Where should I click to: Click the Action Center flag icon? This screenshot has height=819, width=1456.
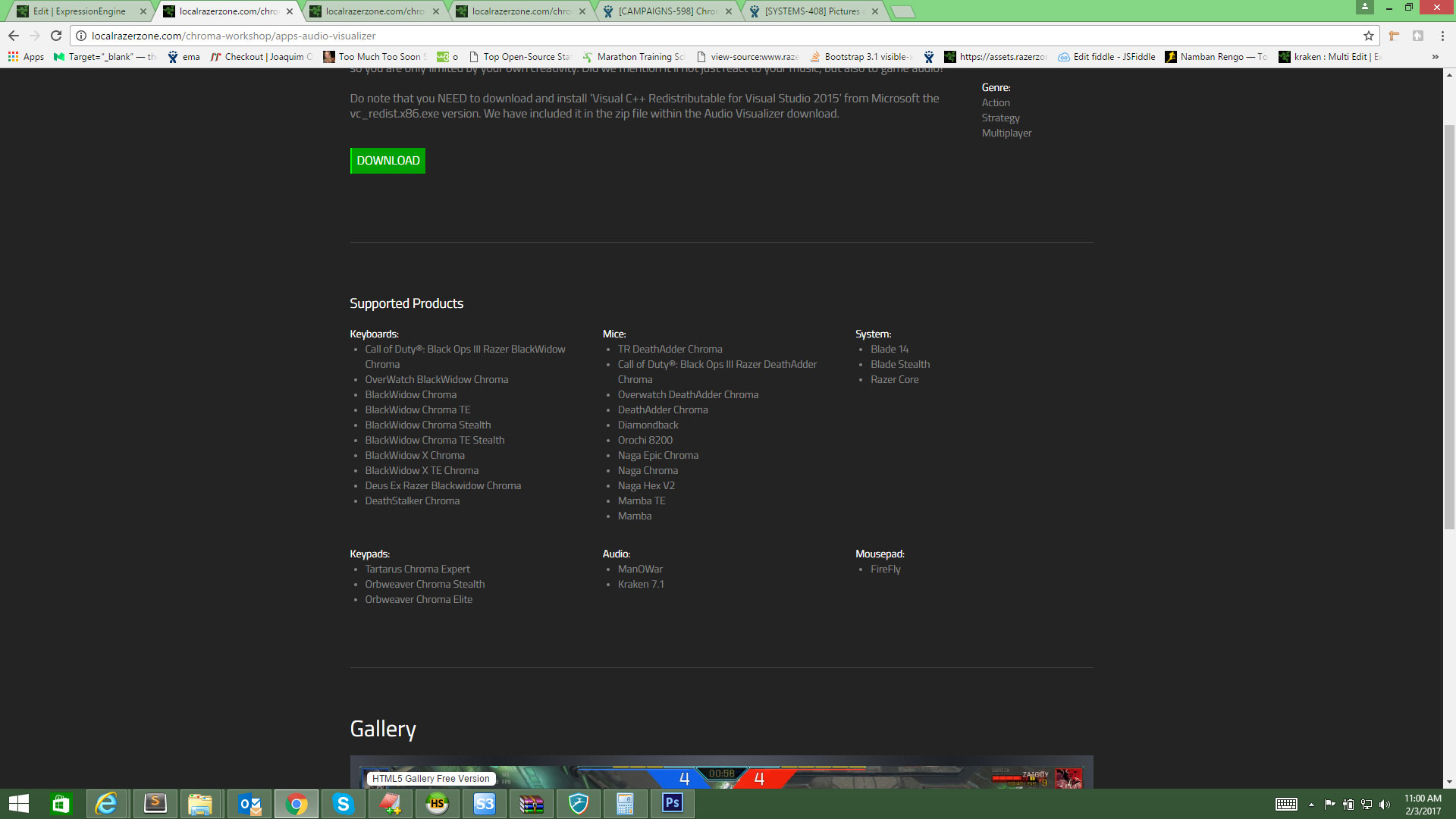(x=1329, y=805)
